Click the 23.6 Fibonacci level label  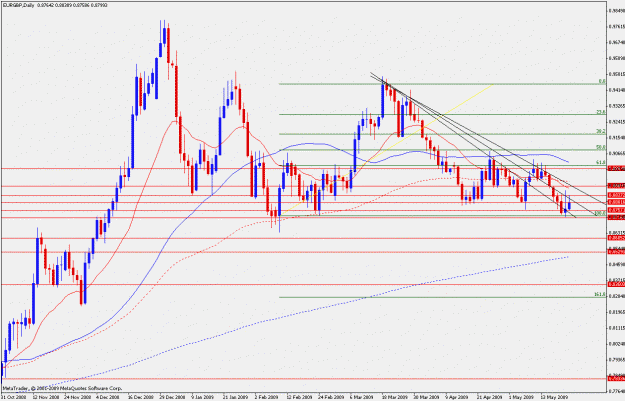(601, 112)
